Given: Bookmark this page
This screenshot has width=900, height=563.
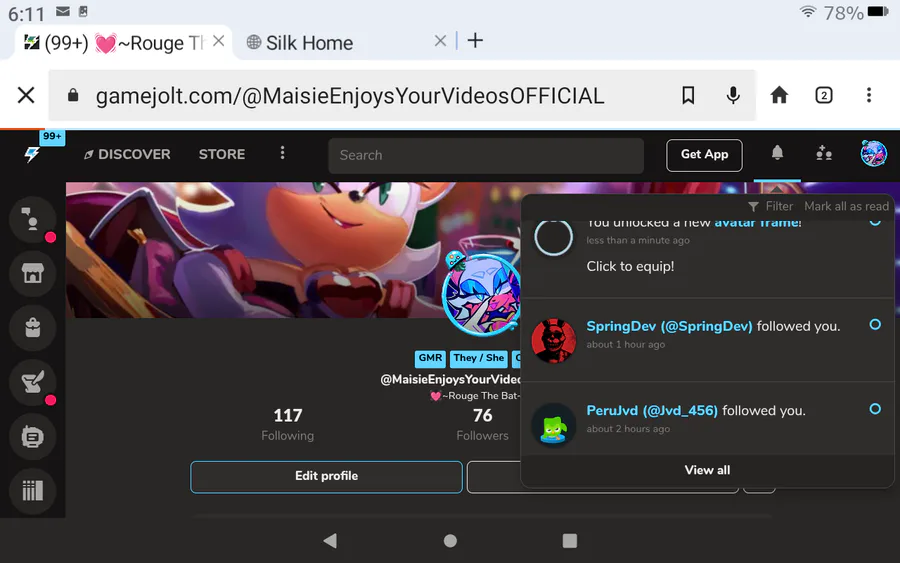Looking at the screenshot, I should (x=688, y=95).
